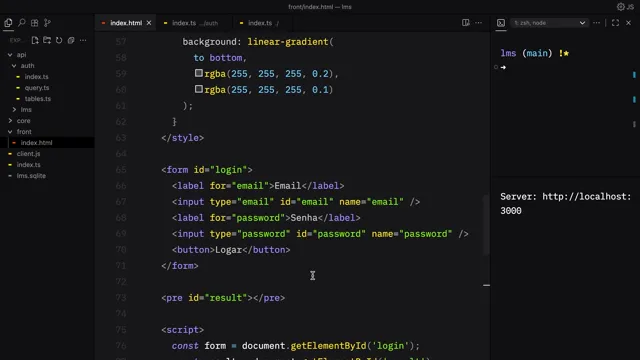Open the tables.ts file
The image size is (640, 360).
click(38, 98)
